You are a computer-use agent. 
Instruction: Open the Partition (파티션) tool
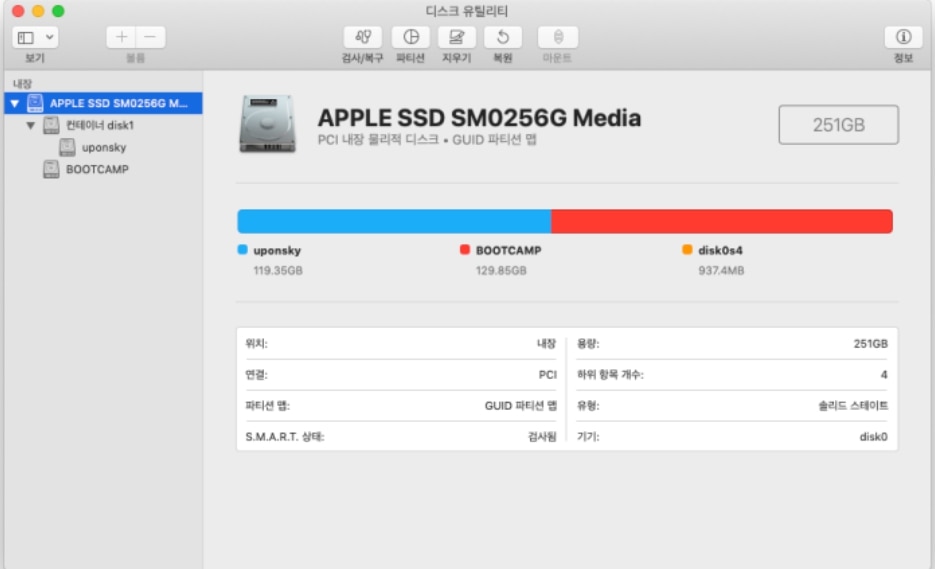(x=410, y=37)
